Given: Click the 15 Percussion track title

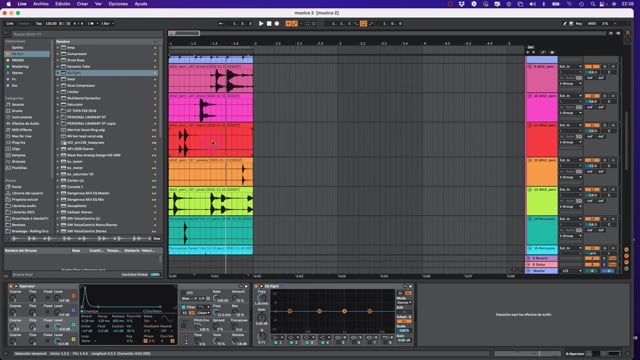Looking at the screenshot, I should pos(544,248).
